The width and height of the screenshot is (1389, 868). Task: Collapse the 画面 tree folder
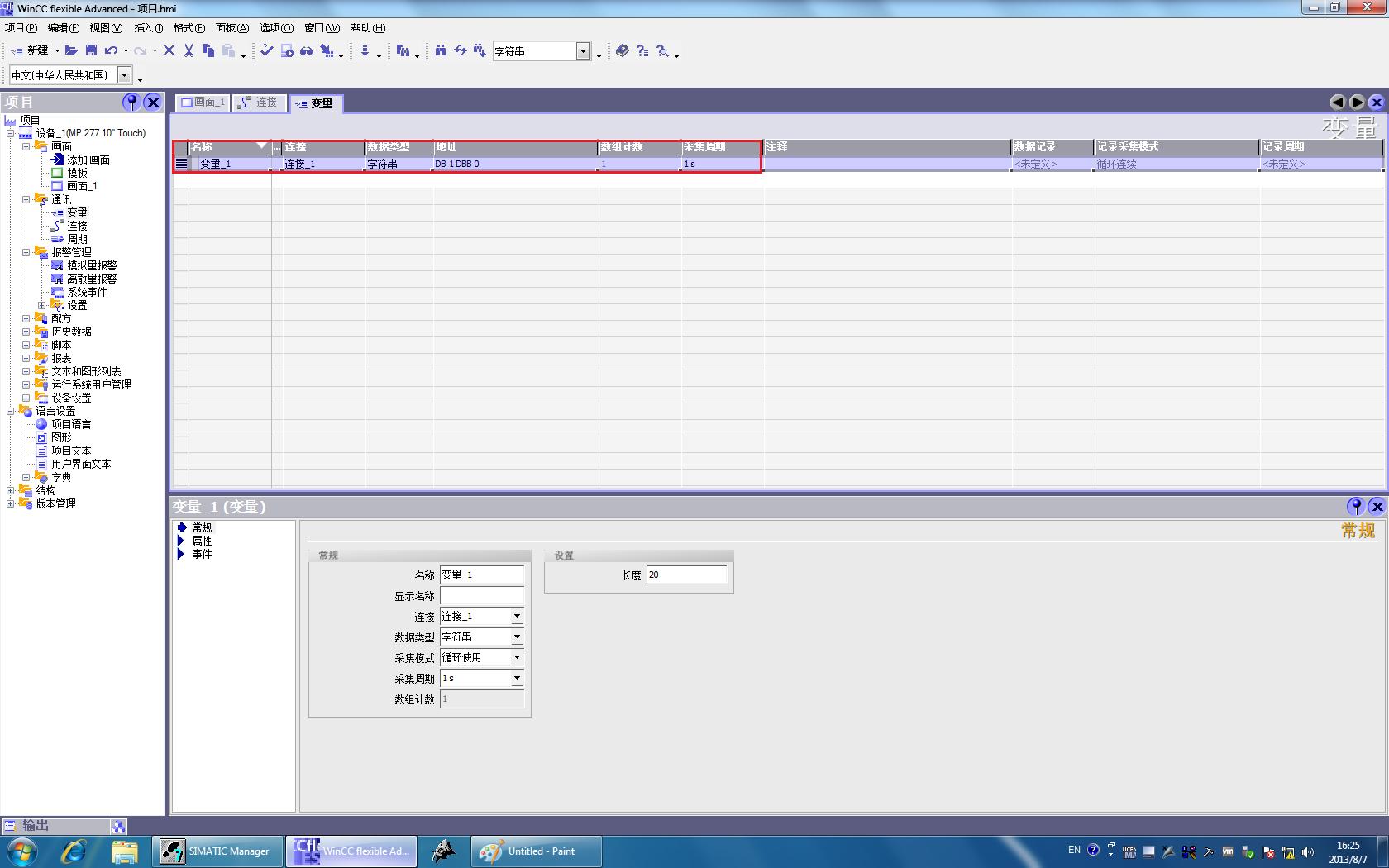coord(26,146)
